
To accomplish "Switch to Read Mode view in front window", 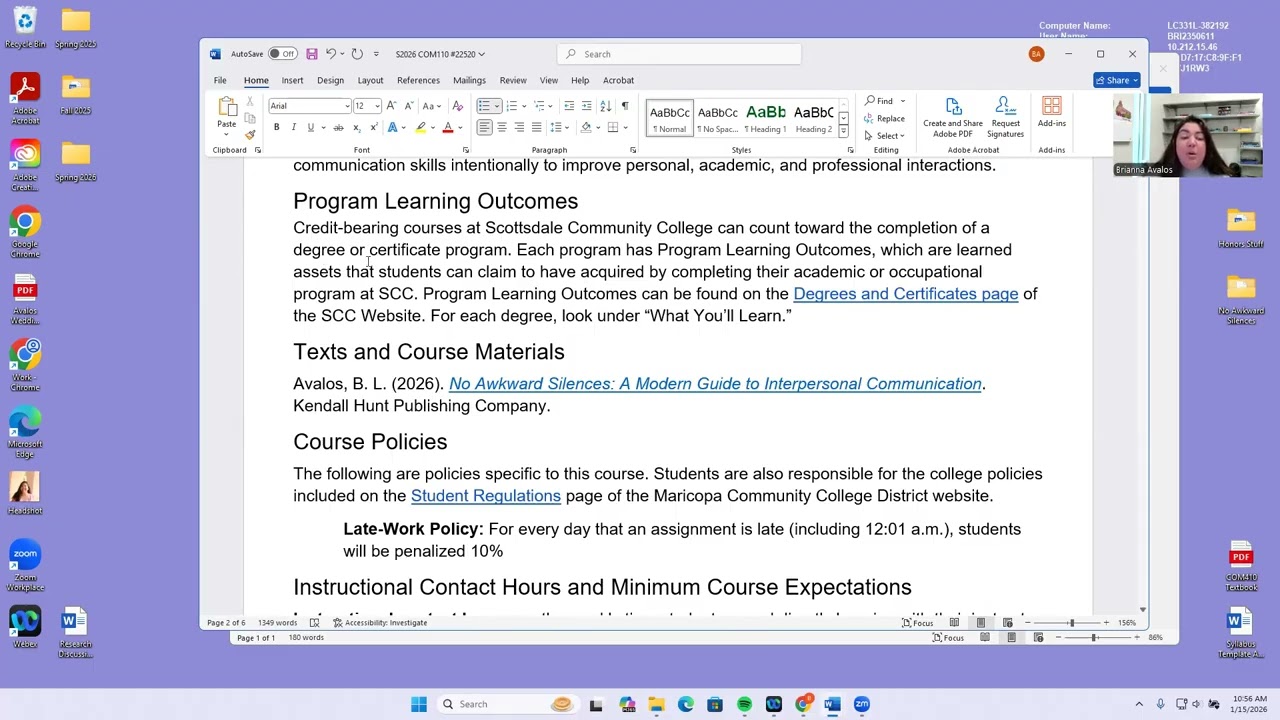I will click(x=954, y=623).
